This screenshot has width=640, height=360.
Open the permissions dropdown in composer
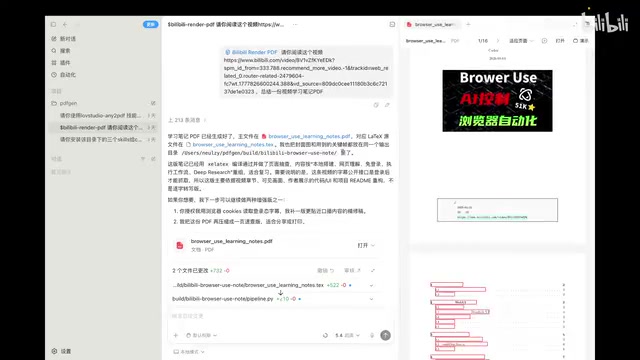tap(202, 336)
